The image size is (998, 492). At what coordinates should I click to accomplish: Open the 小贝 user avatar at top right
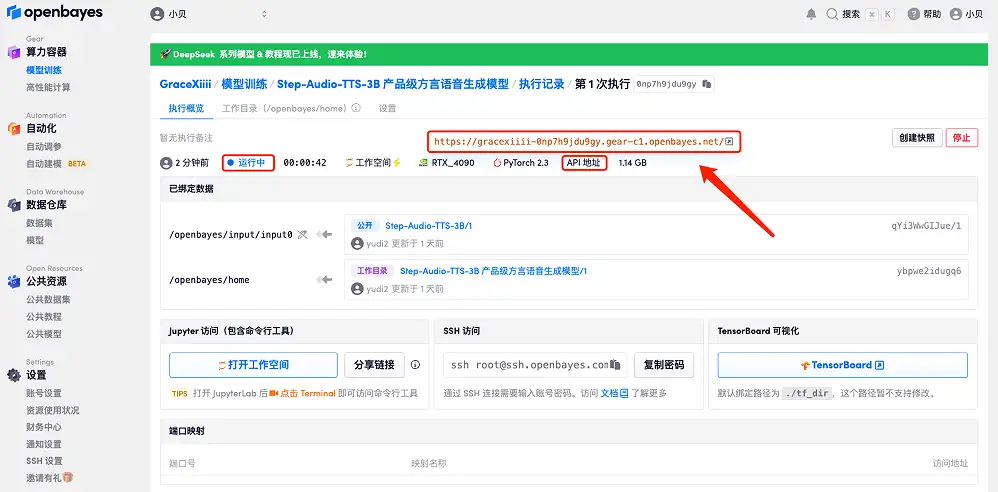click(x=956, y=14)
